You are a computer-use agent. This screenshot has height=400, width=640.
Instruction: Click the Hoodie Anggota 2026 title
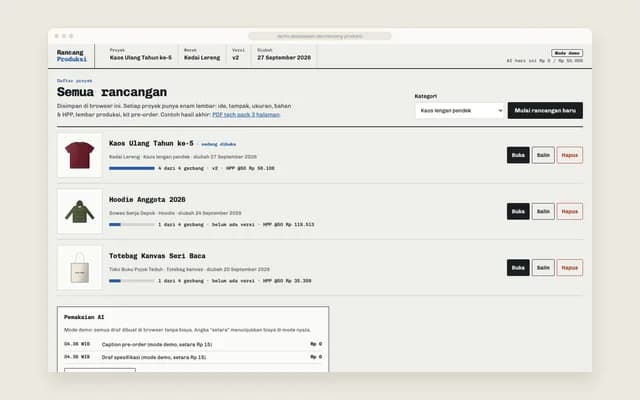[x=147, y=200]
